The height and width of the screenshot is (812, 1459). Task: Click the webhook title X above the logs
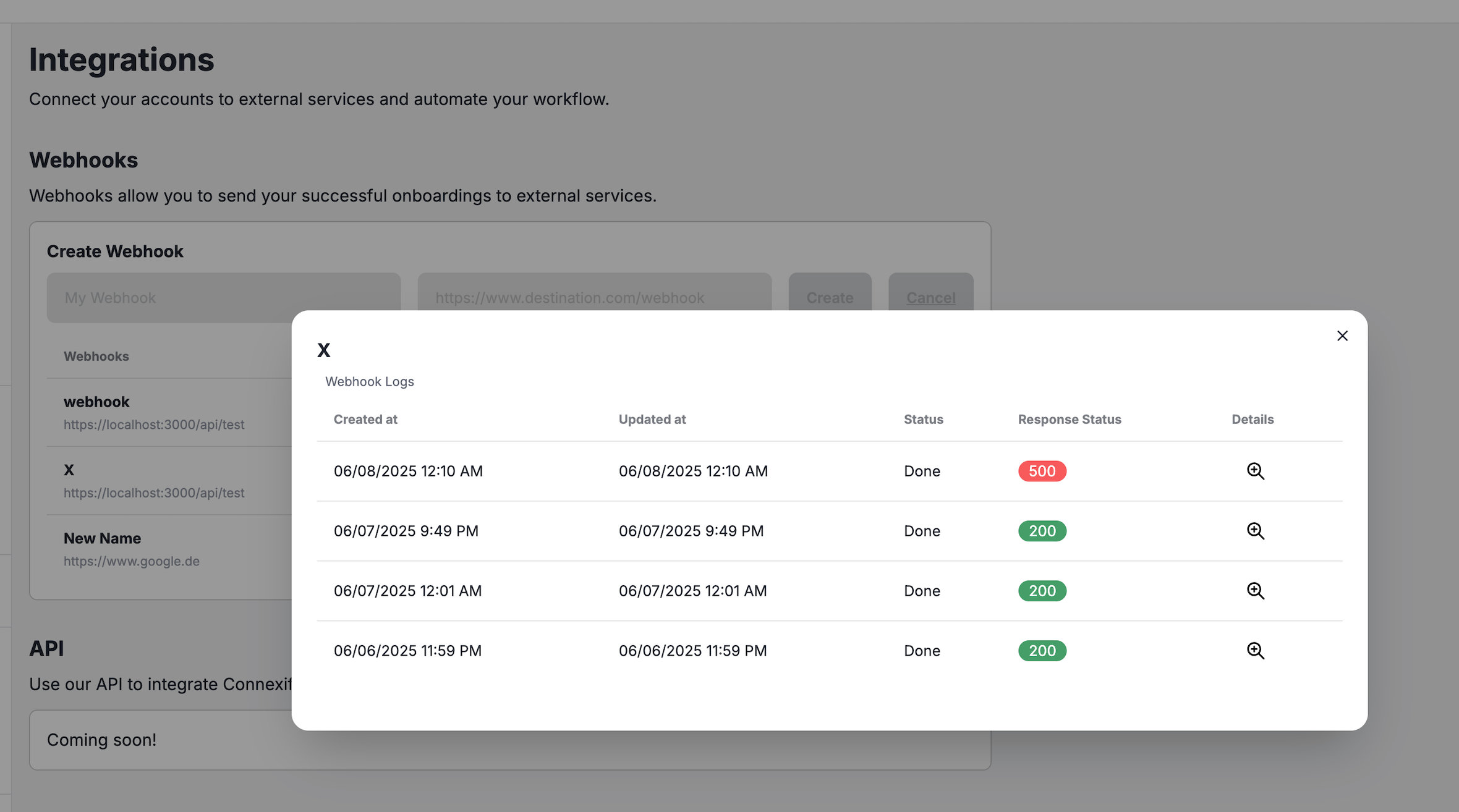(324, 349)
